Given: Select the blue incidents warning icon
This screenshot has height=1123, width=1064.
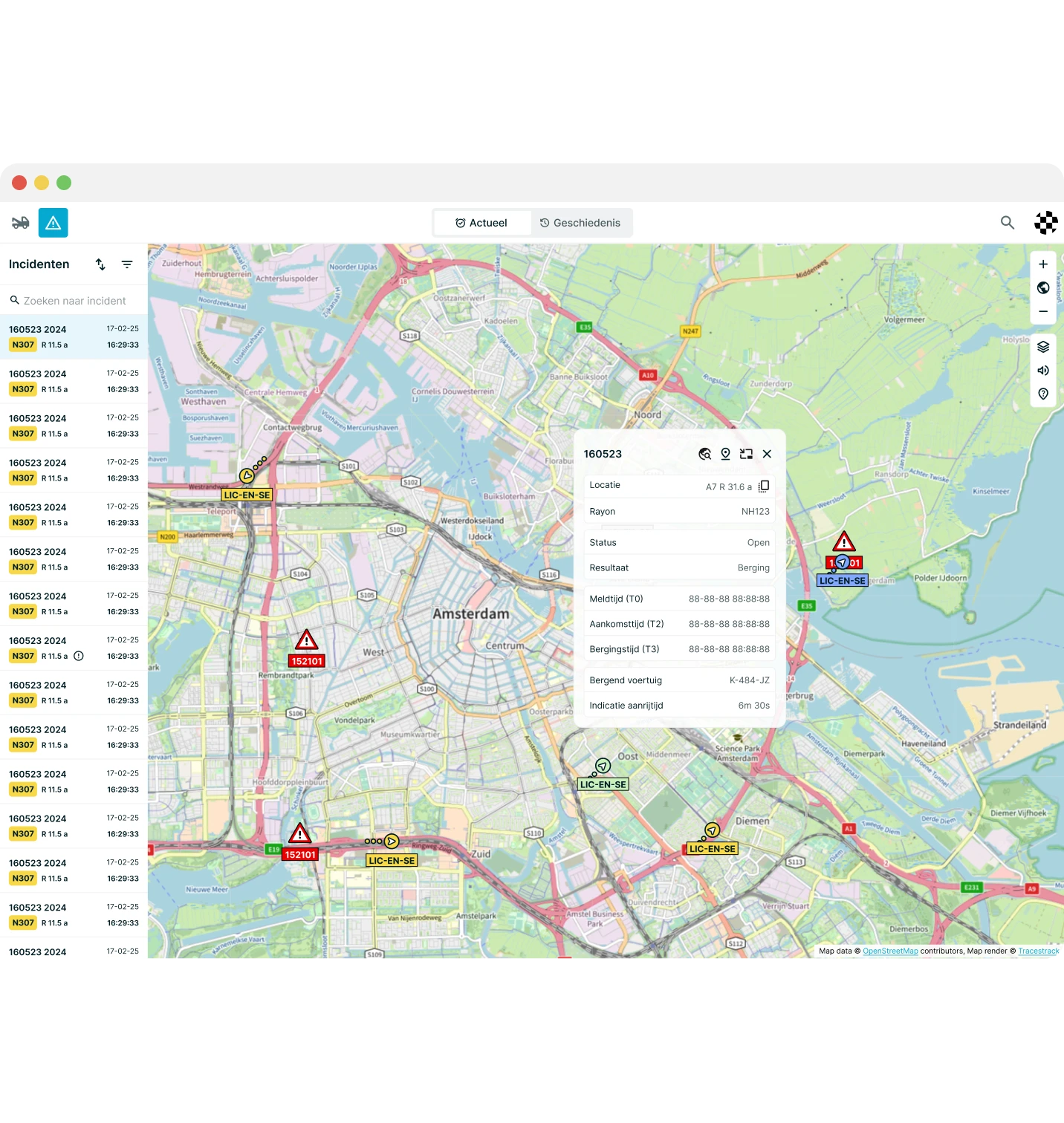Looking at the screenshot, I should pyautogui.click(x=53, y=223).
